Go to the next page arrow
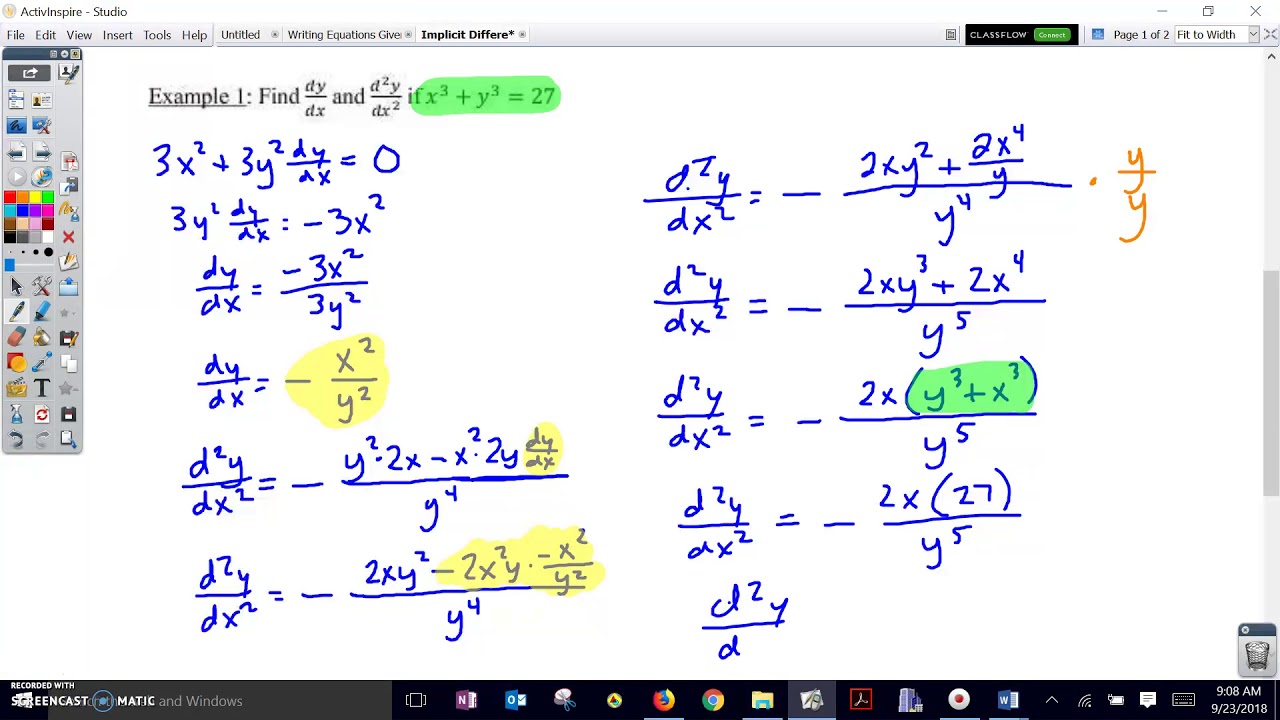 coord(41,151)
